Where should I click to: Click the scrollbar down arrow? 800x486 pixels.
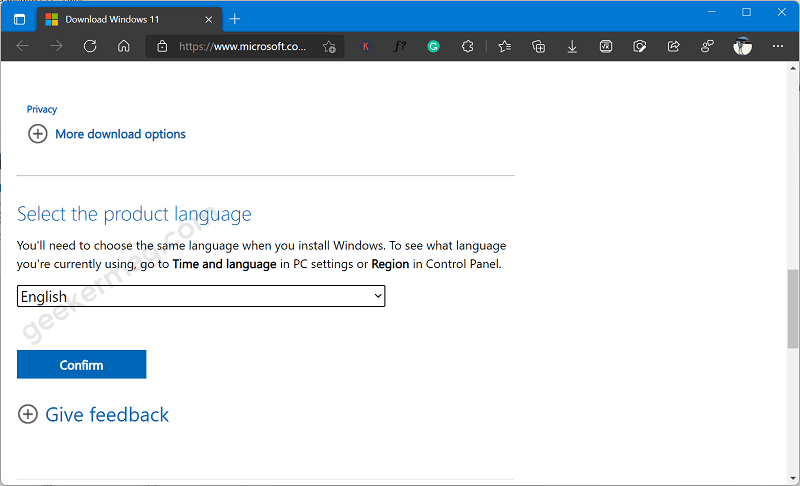[x=793, y=478]
